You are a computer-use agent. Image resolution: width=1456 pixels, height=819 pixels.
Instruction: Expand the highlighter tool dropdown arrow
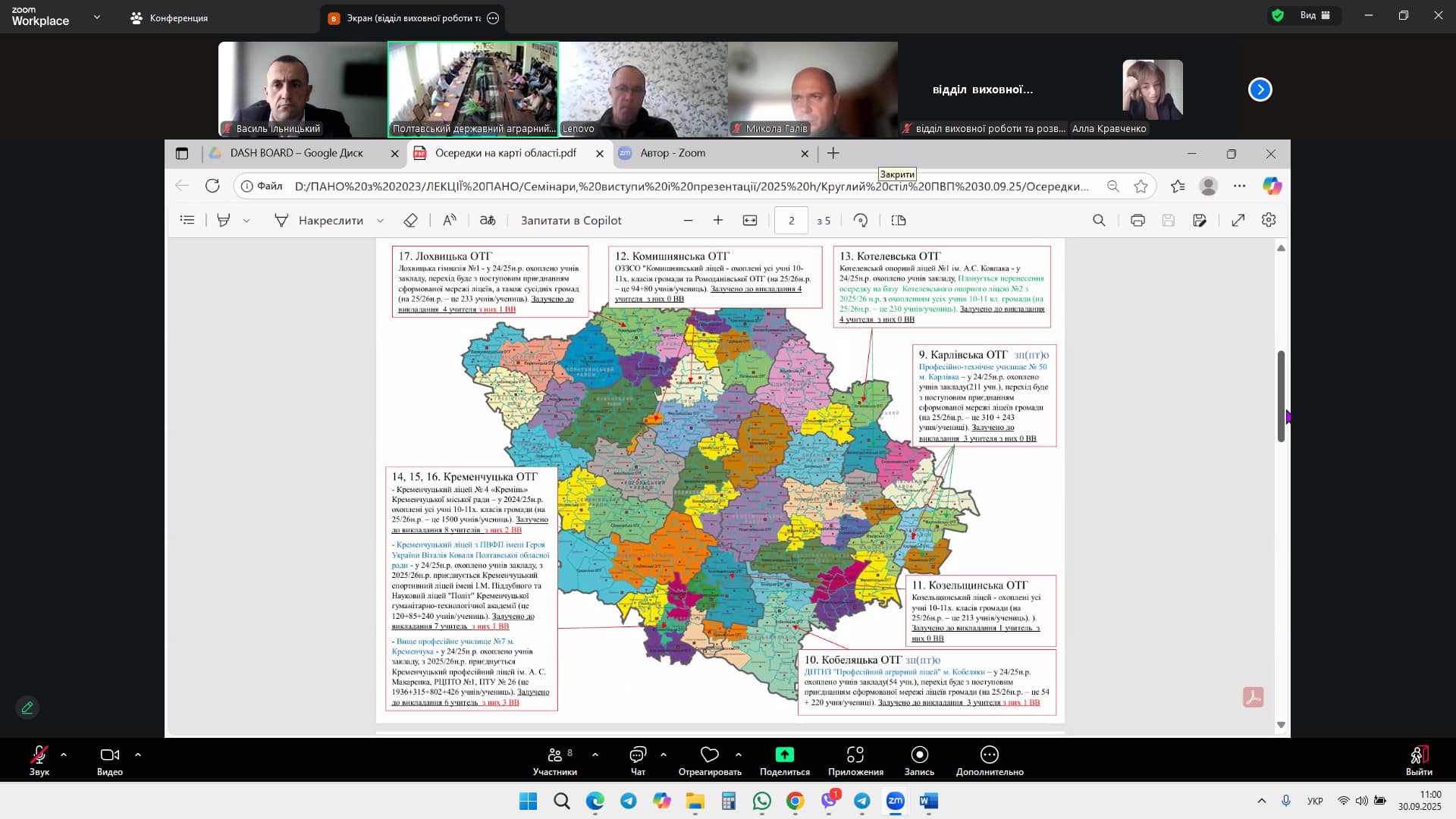coord(246,221)
